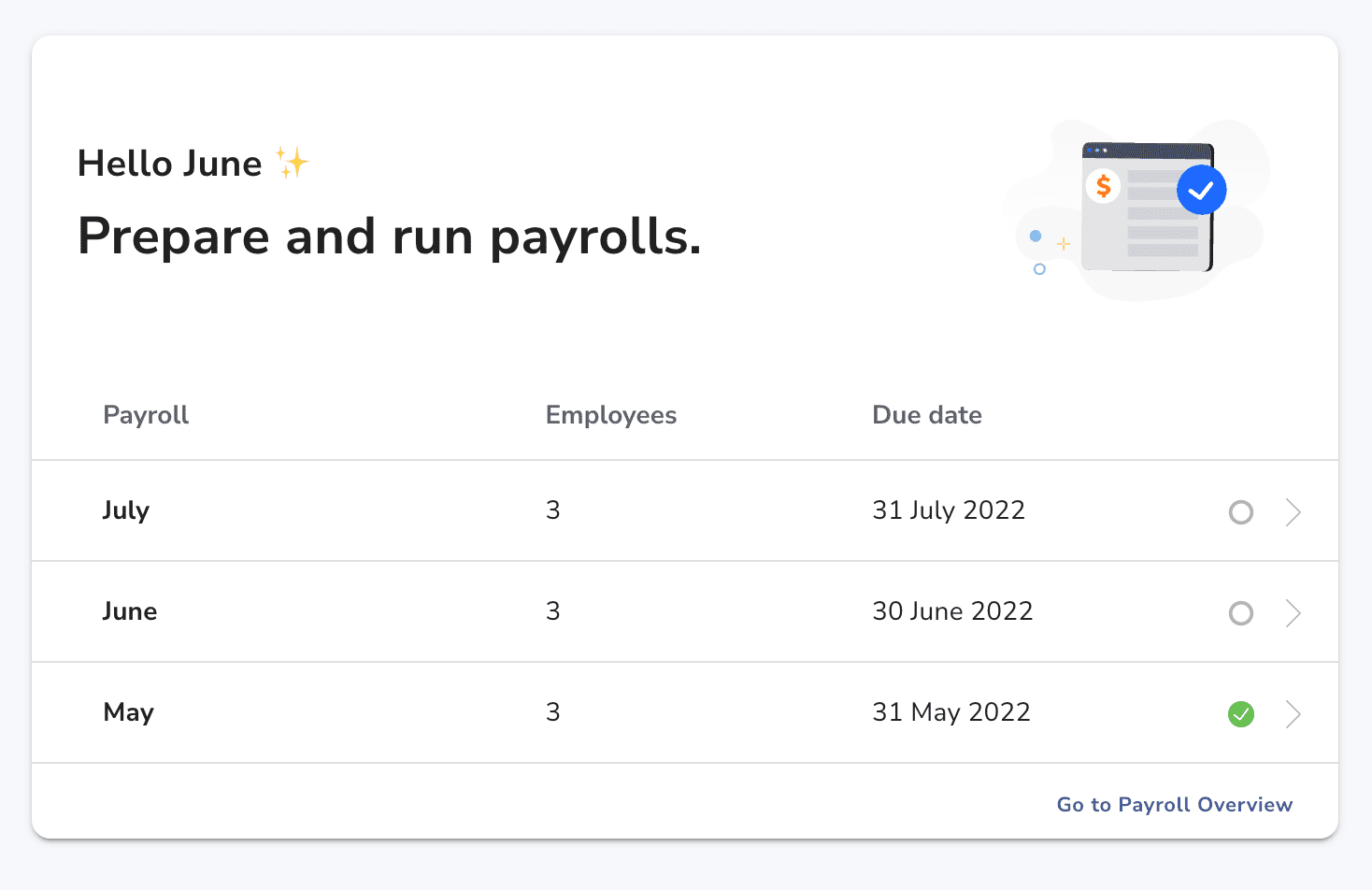Click the blue checkmark badge in the illustration
Screen dimensions: 1372x890
(x=1201, y=190)
